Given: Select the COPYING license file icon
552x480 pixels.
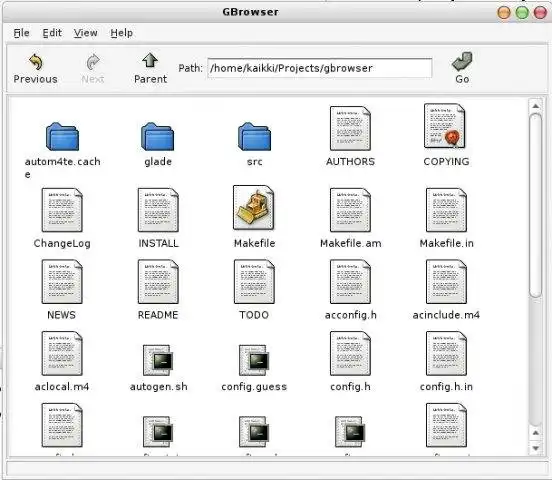Looking at the screenshot, I should point(445,126).
